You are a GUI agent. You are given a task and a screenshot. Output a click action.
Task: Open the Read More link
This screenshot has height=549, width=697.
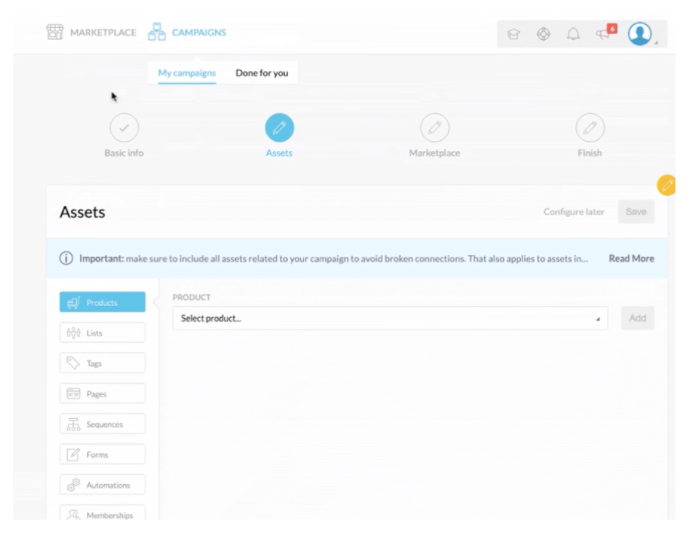(631, 258)
